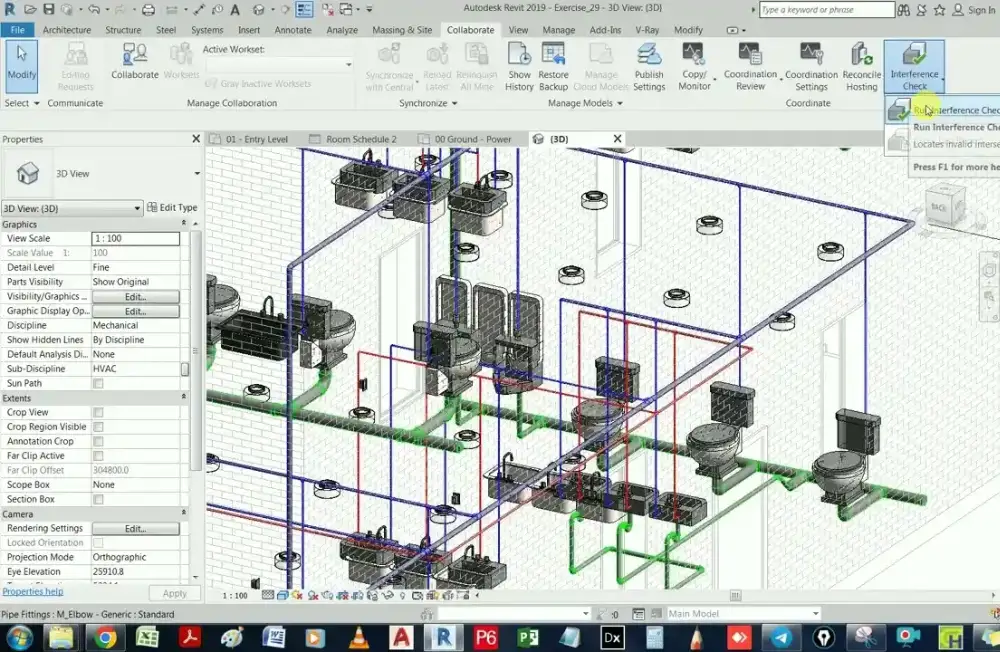This screenshot has width=1000, height=652.
Task: Open Telegram from the taskbar
Action: click(781, 637)
